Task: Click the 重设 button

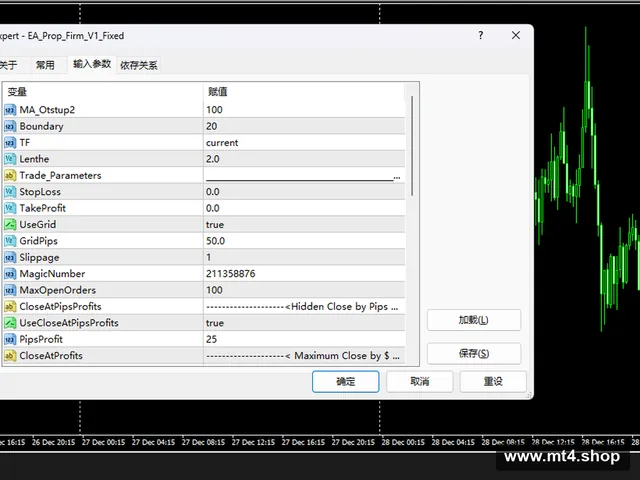Action: (x=493, y=382)
